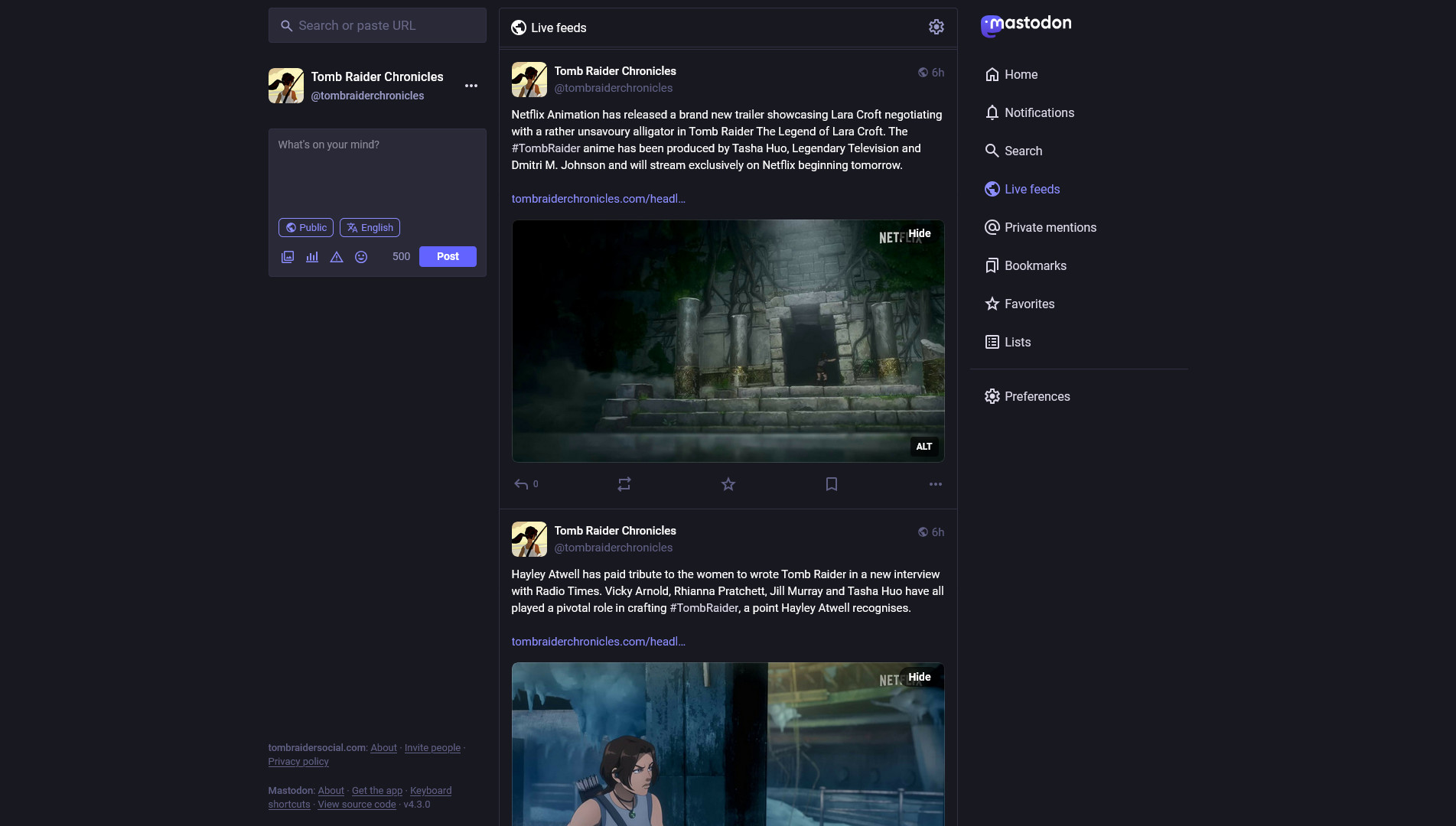
Task: Click the add image attachment icon
Action: (x=288, y=257)
